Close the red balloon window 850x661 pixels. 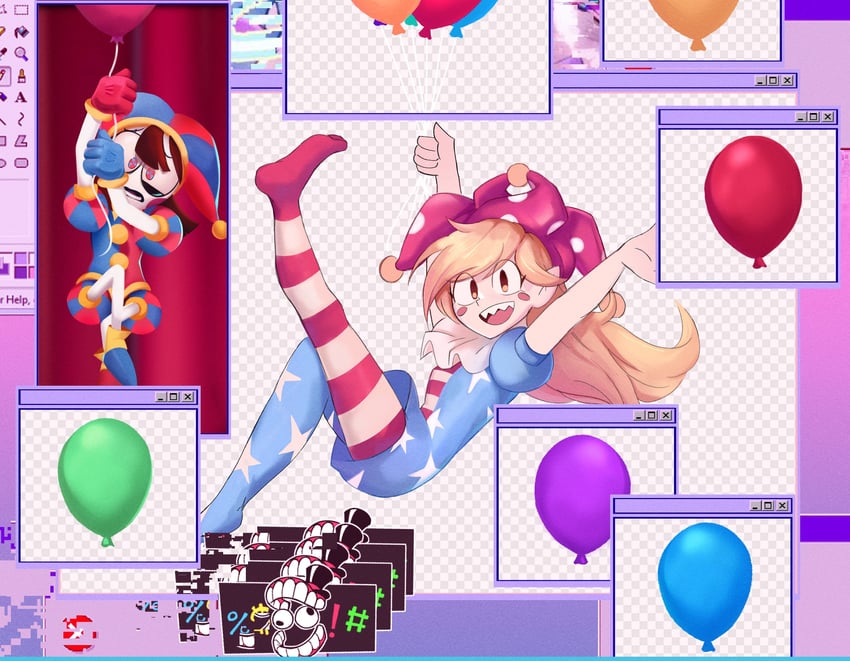(828, 117)
